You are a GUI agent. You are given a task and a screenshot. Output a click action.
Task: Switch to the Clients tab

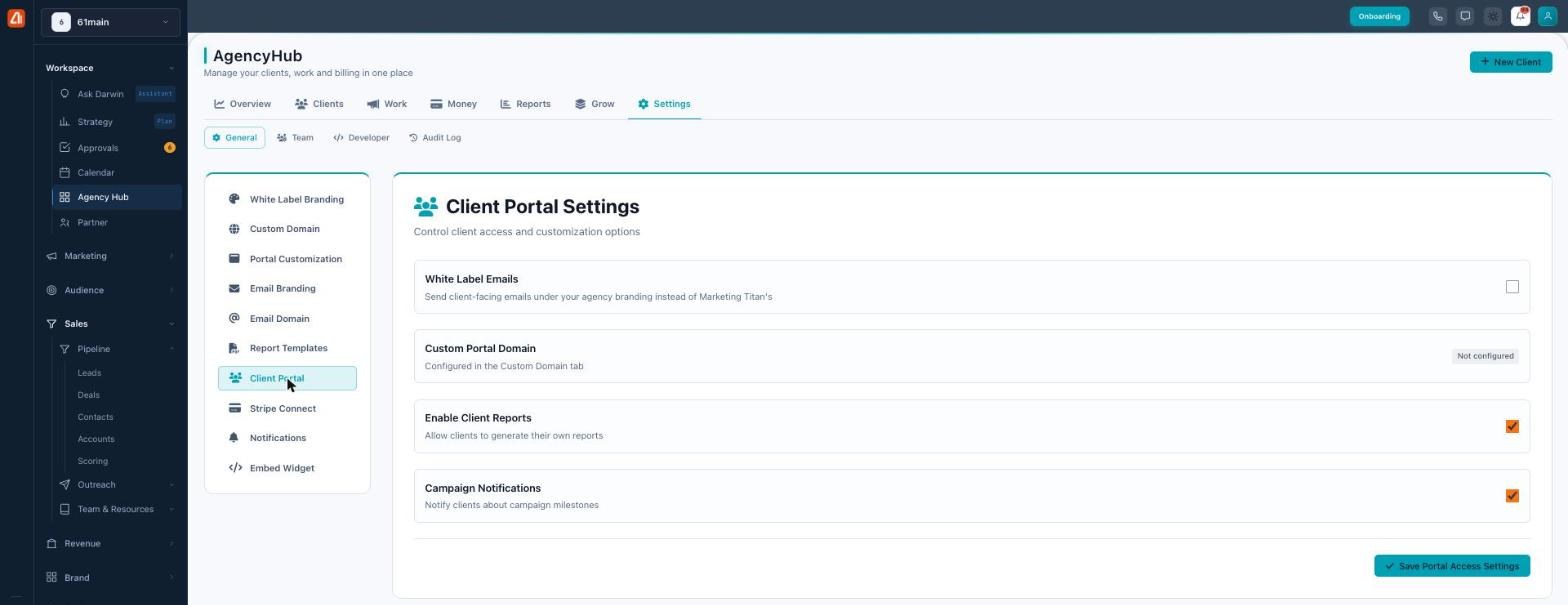click(319, 104)
